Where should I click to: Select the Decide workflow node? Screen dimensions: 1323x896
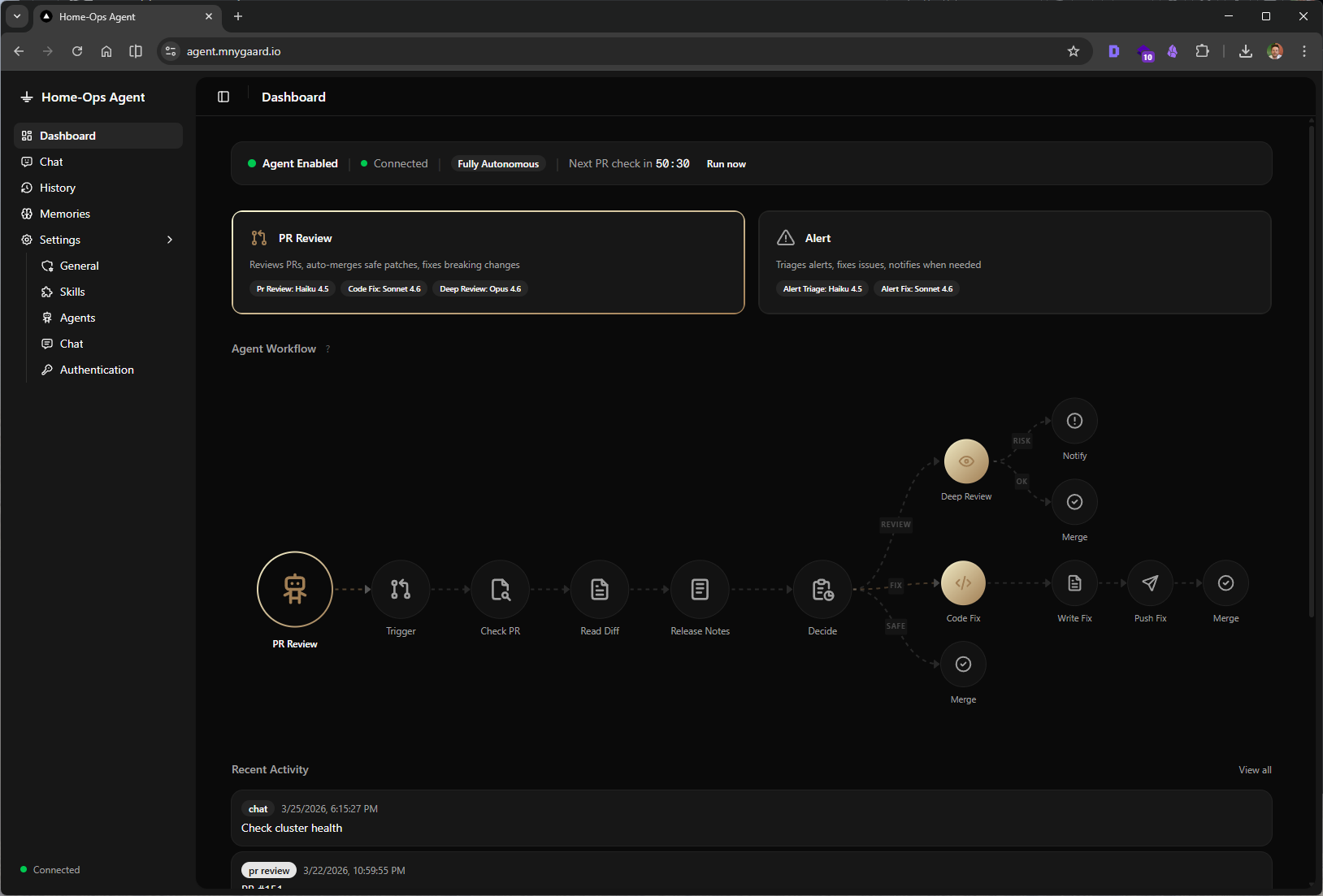822,589
